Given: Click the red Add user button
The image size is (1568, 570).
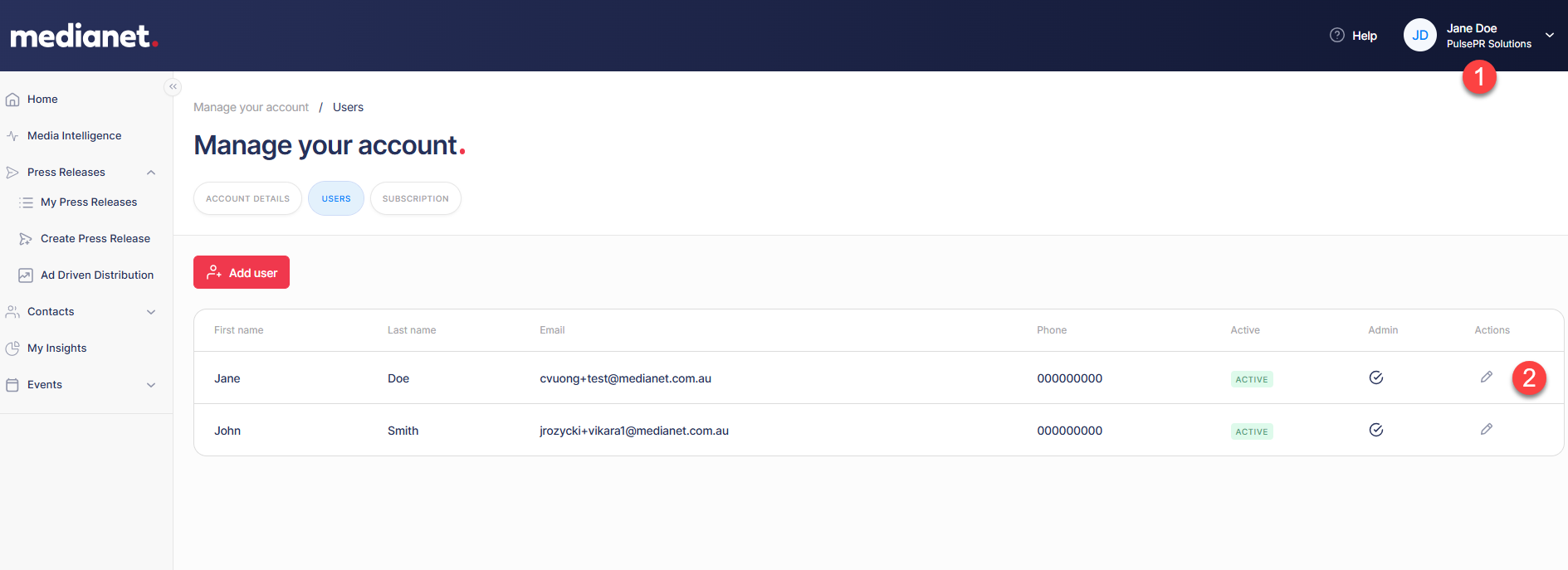Looking at the screenshot, I should [x=242, y=273].
